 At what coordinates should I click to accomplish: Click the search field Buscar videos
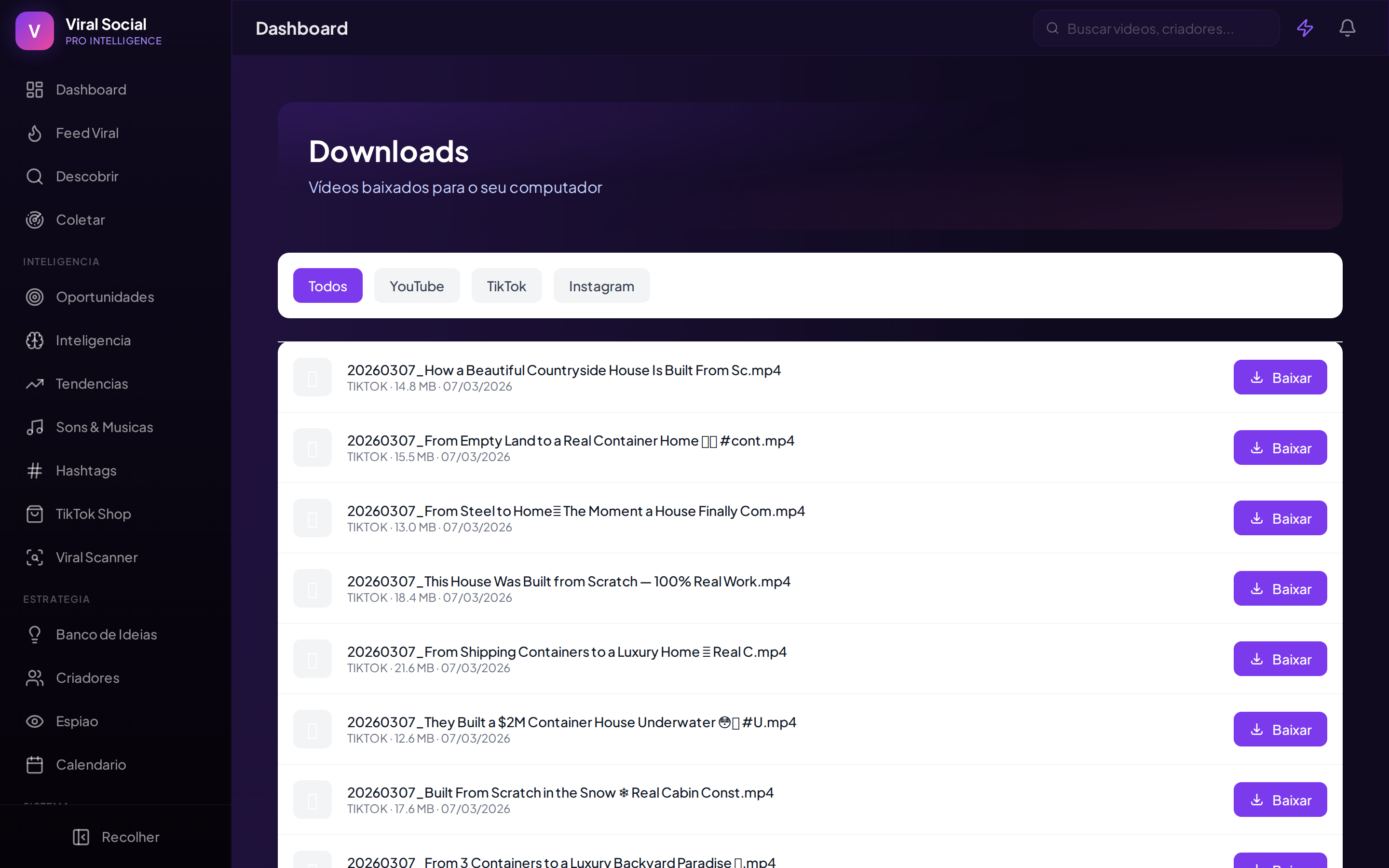[1156, 28]
